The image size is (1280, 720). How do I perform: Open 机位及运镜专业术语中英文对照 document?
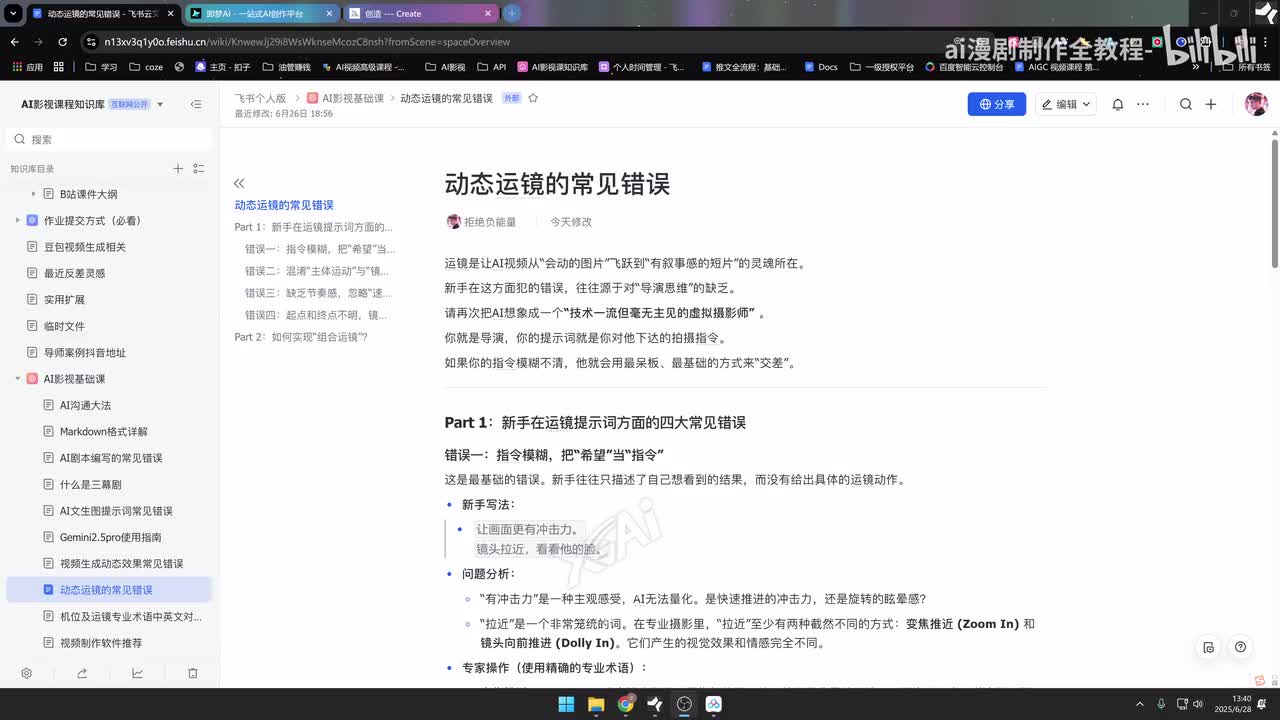(130, 617)
